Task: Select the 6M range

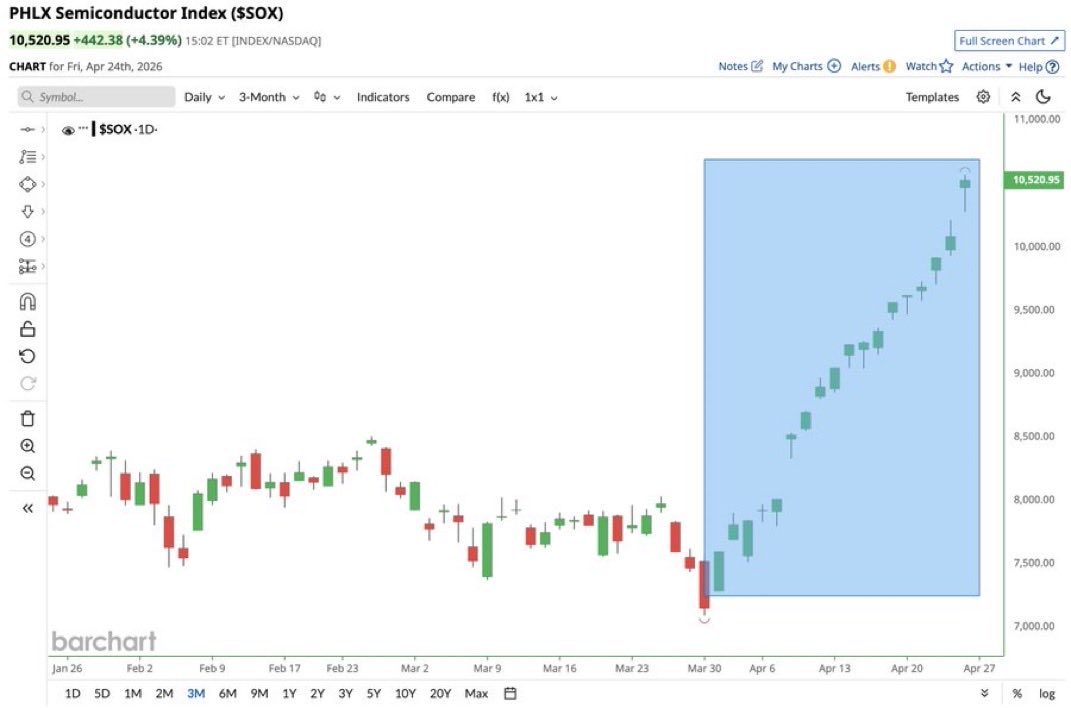Action: click(x=227, y=694)
